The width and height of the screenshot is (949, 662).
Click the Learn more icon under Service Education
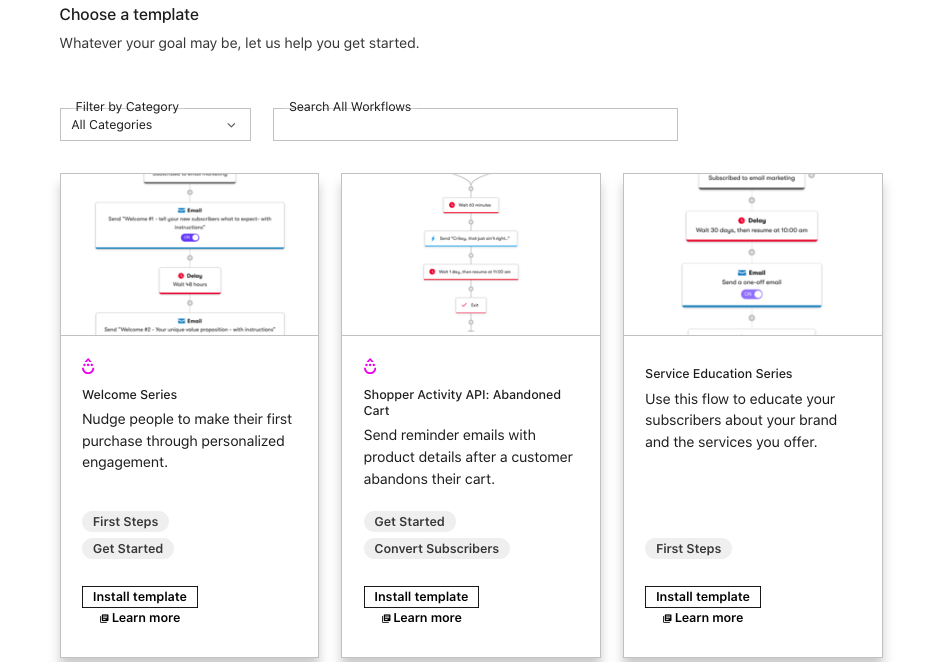pos(667,619)
